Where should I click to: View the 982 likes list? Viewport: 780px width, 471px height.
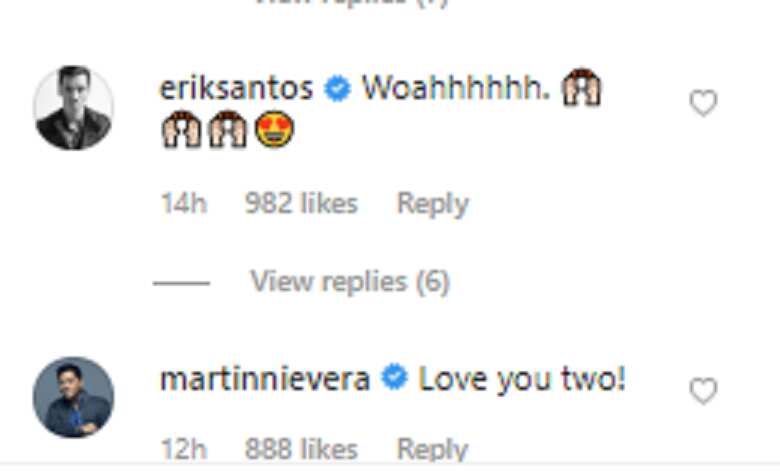tap(301, 203)
